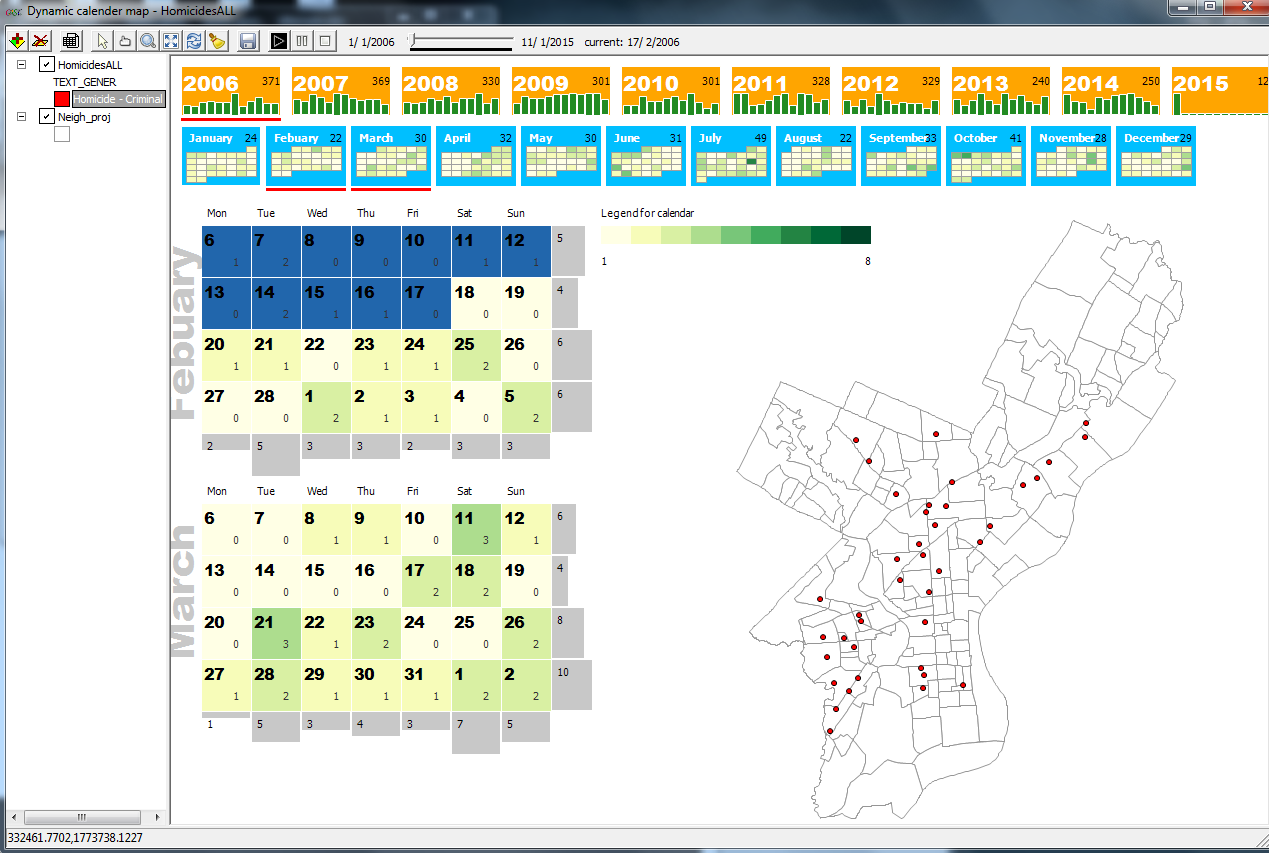Stop the animation playback
The height and width of the screenshot is (853, 1269).
point(325,41)
